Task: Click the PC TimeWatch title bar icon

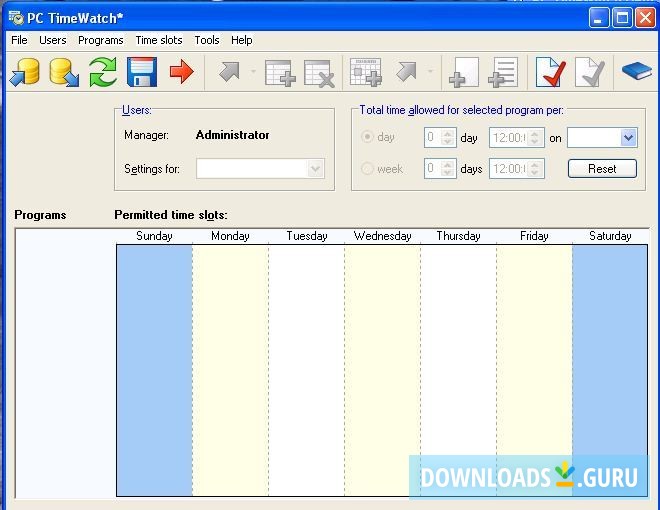Action: [16, 18]
